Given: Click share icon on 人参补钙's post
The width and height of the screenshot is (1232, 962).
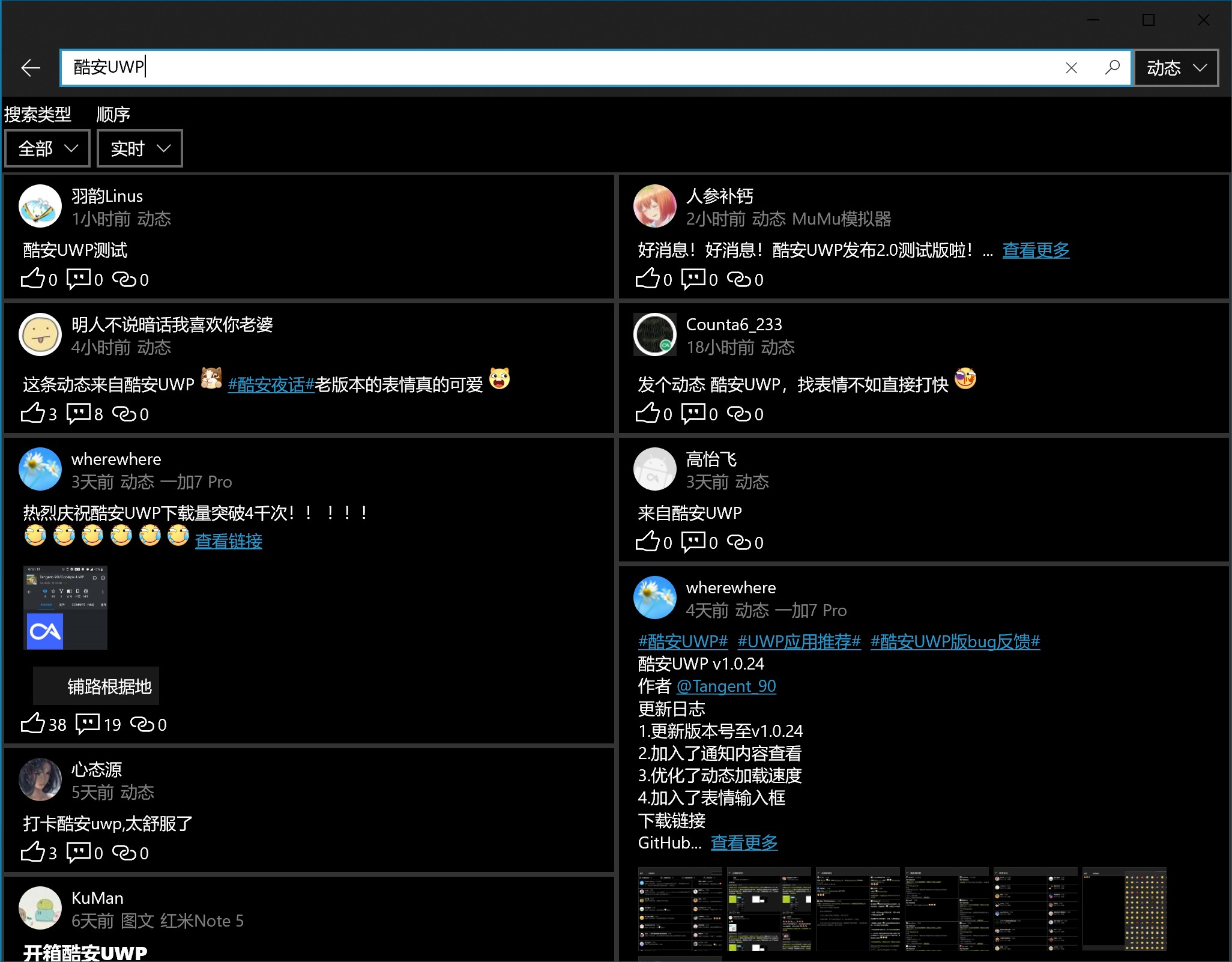Looking at the screenshot, I should [738, 279].
